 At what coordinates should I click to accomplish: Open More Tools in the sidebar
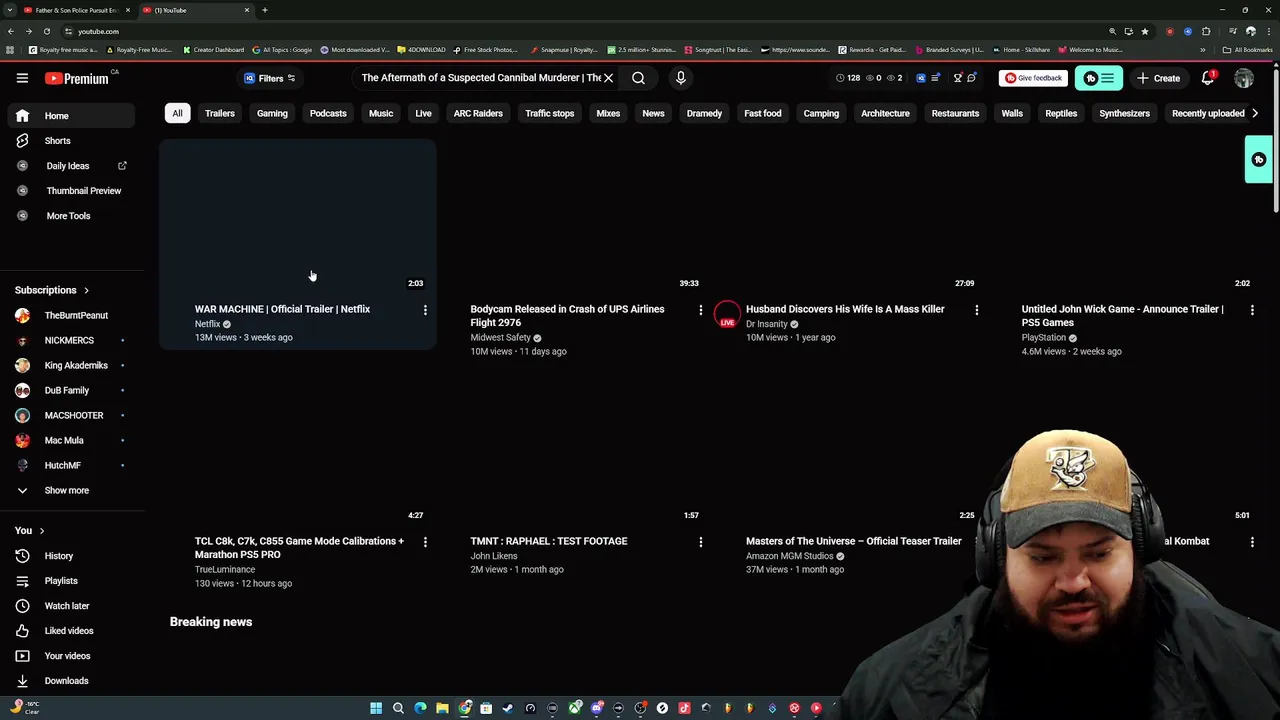click(x=72, y=216)
